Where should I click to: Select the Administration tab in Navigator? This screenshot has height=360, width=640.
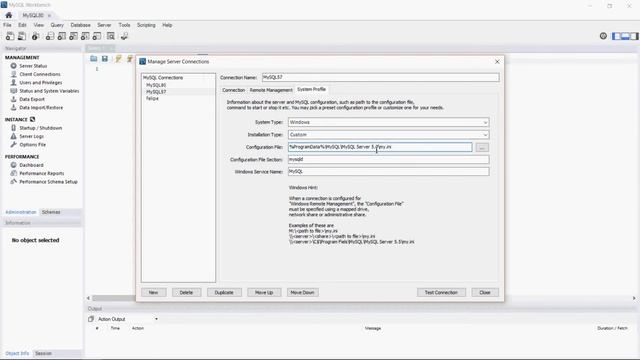tap(21, 212)
